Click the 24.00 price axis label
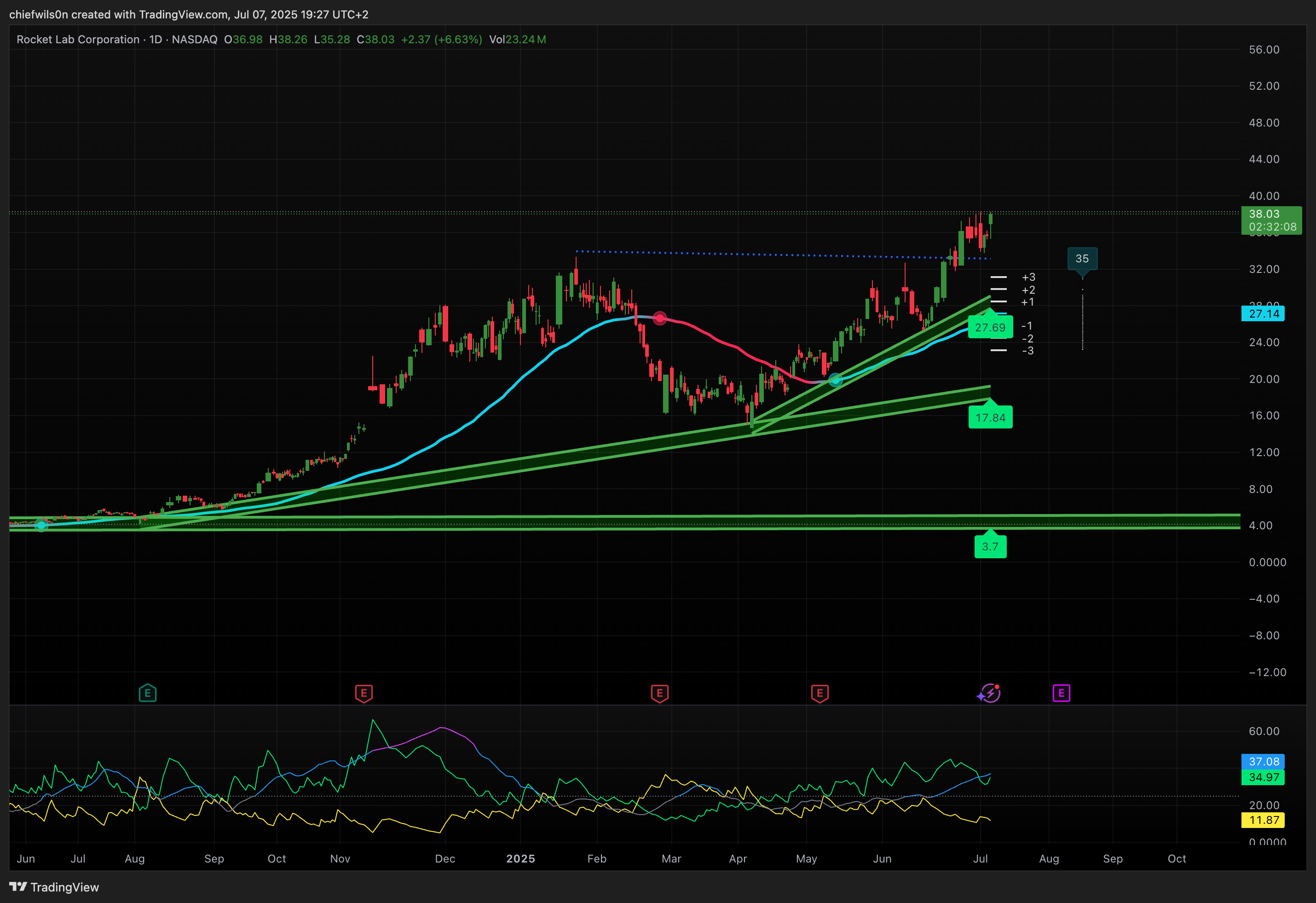The image size is (1316, 903). pos(1264,342)
